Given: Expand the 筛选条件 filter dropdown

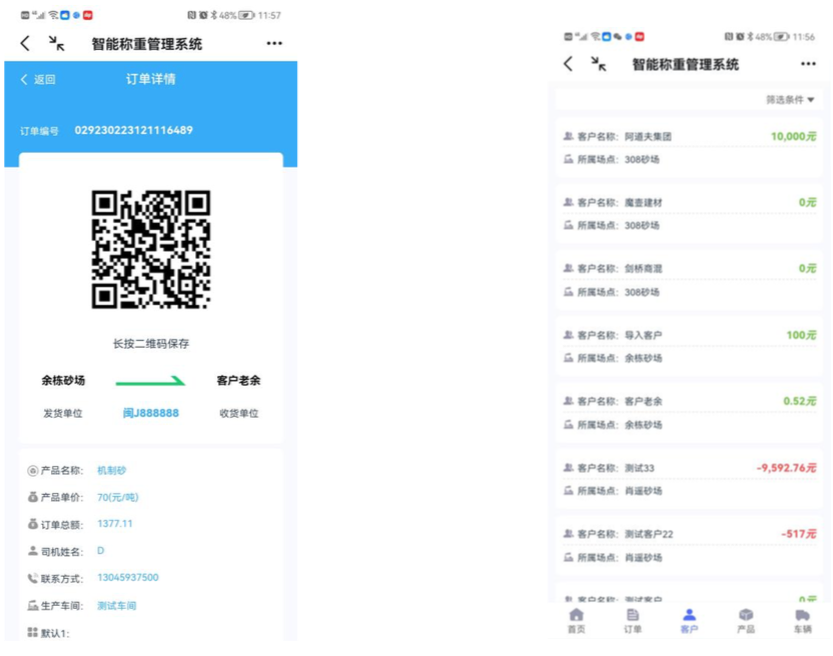Looking at the screenshot, I should point(790,100).
